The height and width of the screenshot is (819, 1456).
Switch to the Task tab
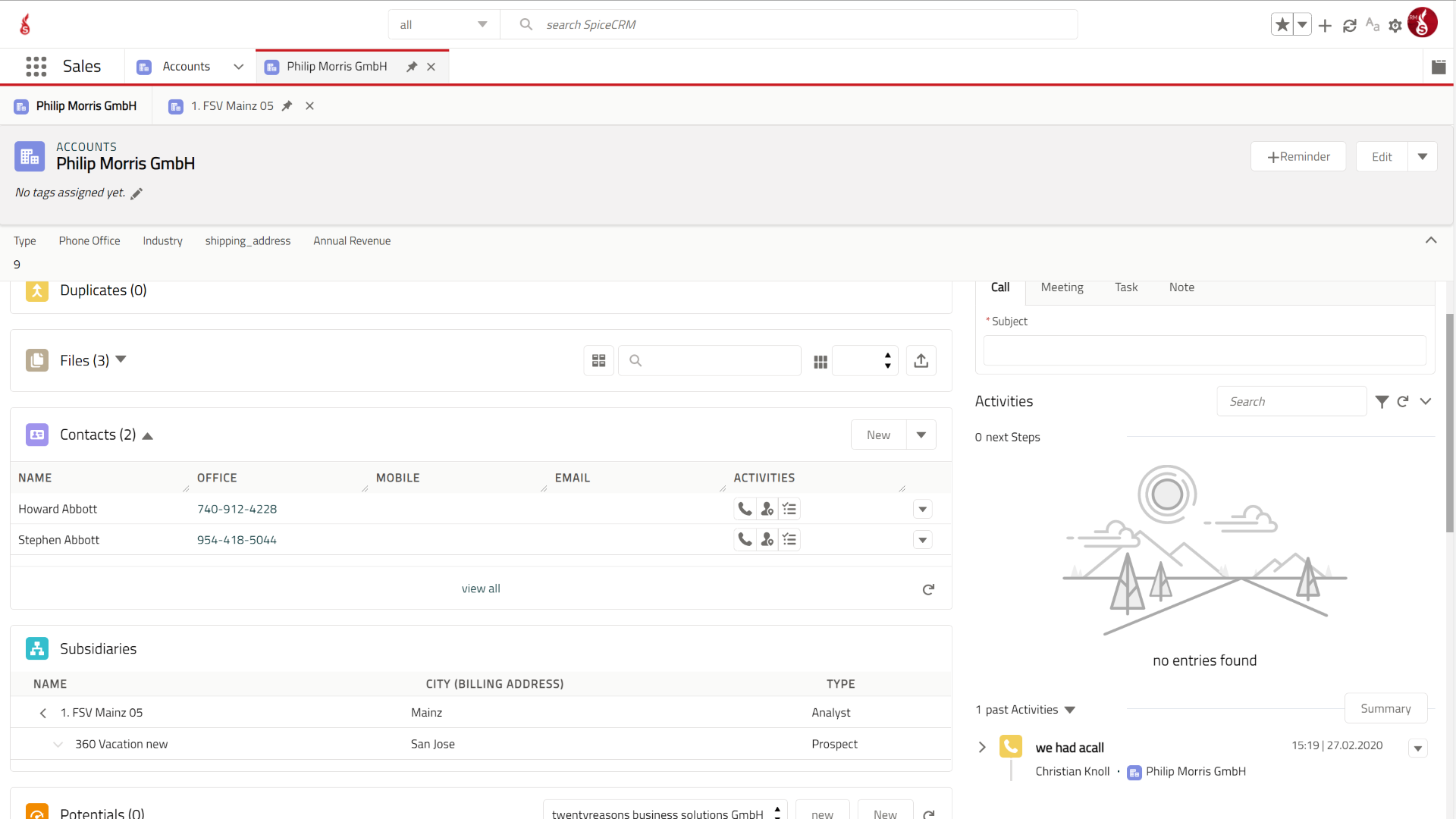point(1126,287)
